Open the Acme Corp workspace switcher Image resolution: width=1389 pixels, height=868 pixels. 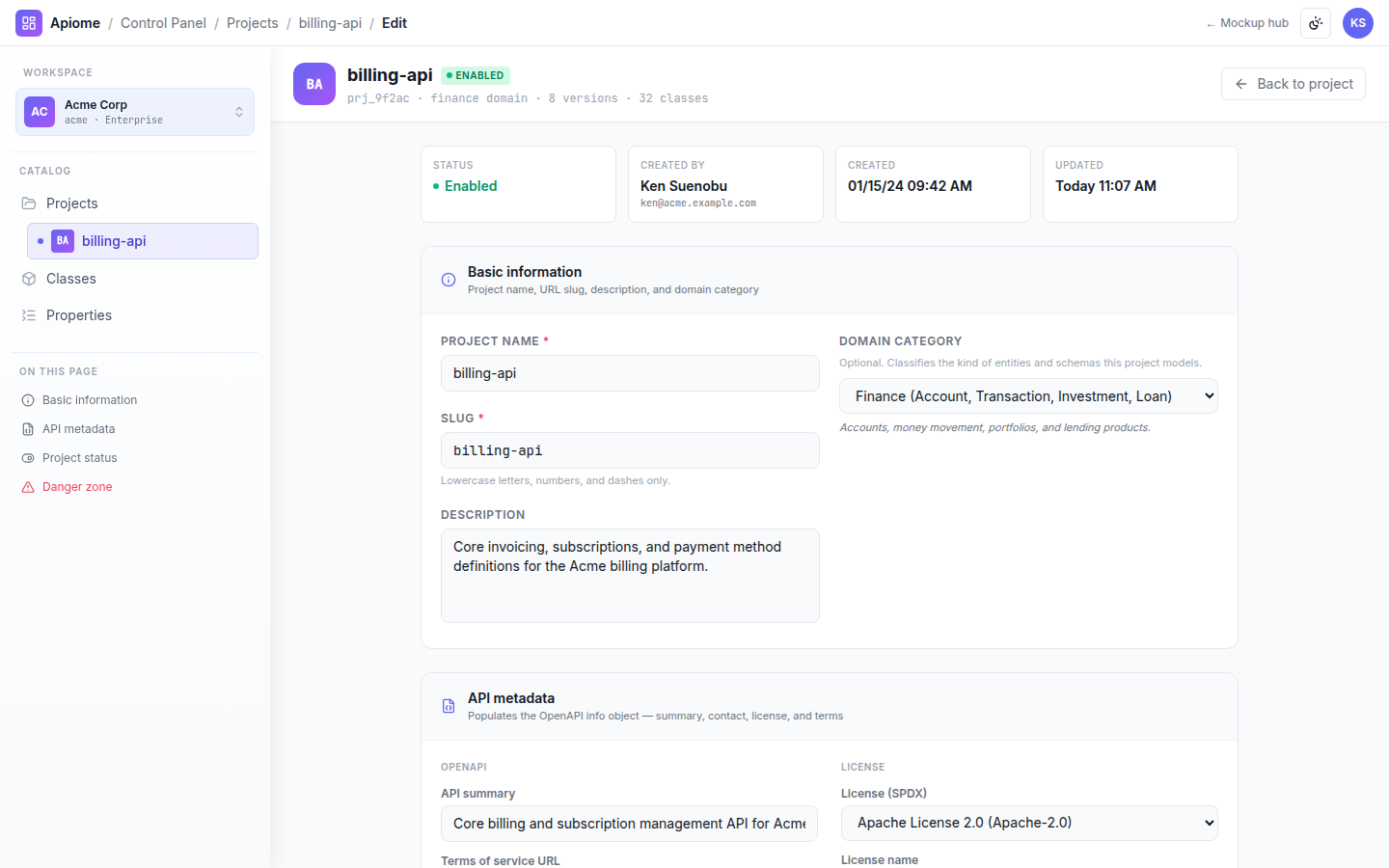pos(135,112)
